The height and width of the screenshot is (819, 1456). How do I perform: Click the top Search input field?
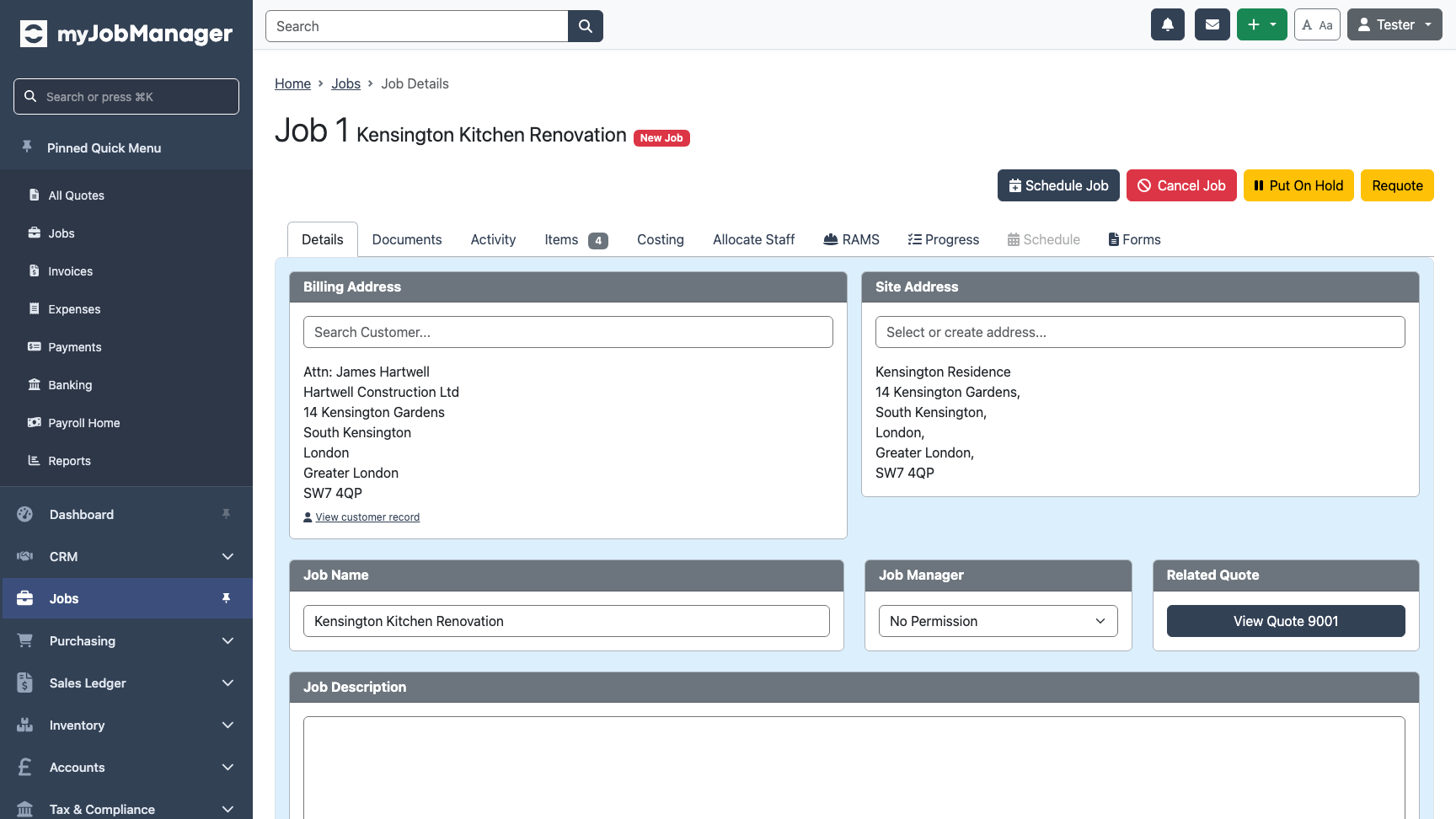[417, 26]
